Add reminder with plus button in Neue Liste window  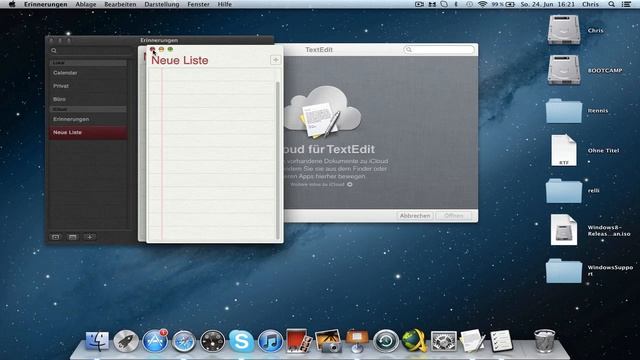[x=276, y=60]
